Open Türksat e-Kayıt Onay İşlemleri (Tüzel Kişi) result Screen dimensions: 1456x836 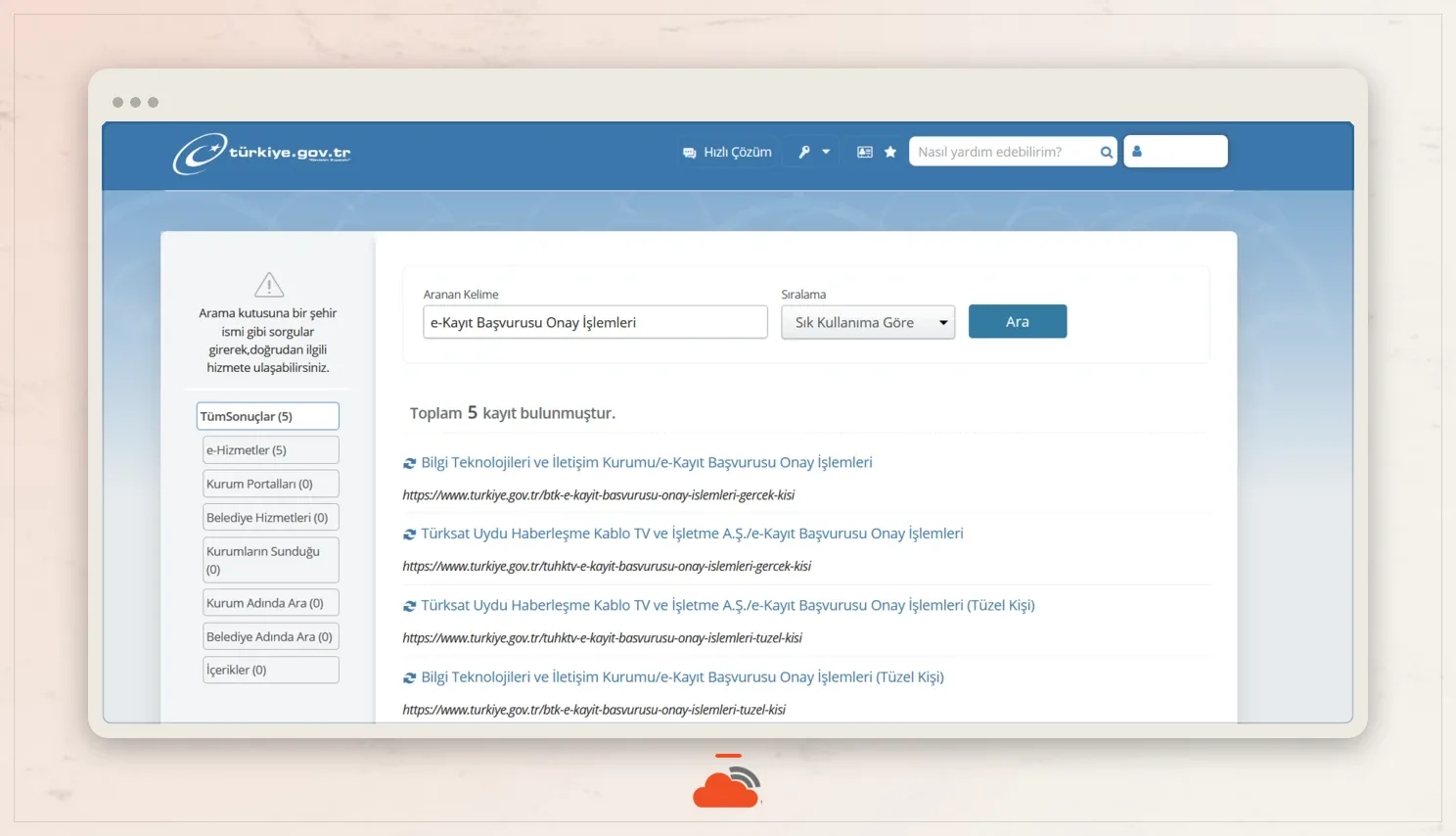(x=728, y=605)
